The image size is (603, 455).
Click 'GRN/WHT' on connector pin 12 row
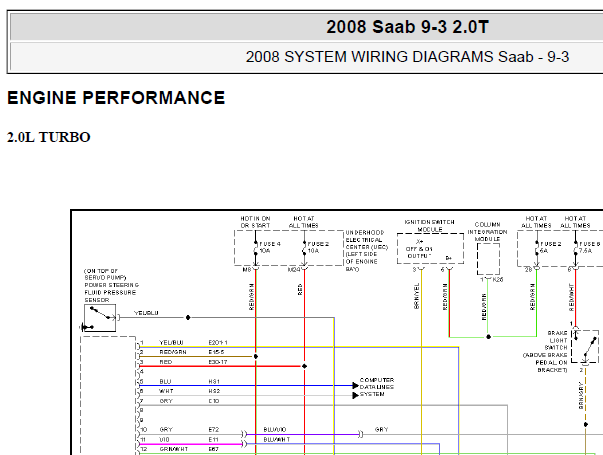point(174,449)
